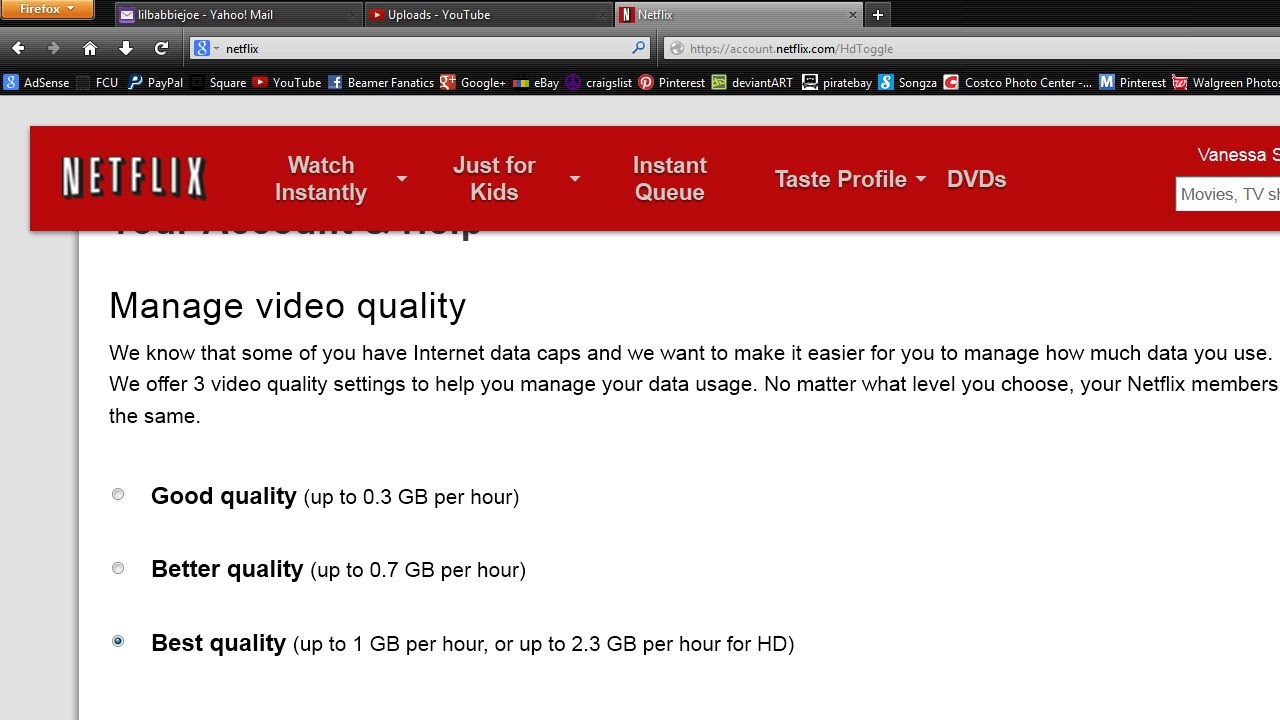Open the Beamer Fanatics bookmark
Viewport: 1280px width, 720px height.
coord(381,83)
